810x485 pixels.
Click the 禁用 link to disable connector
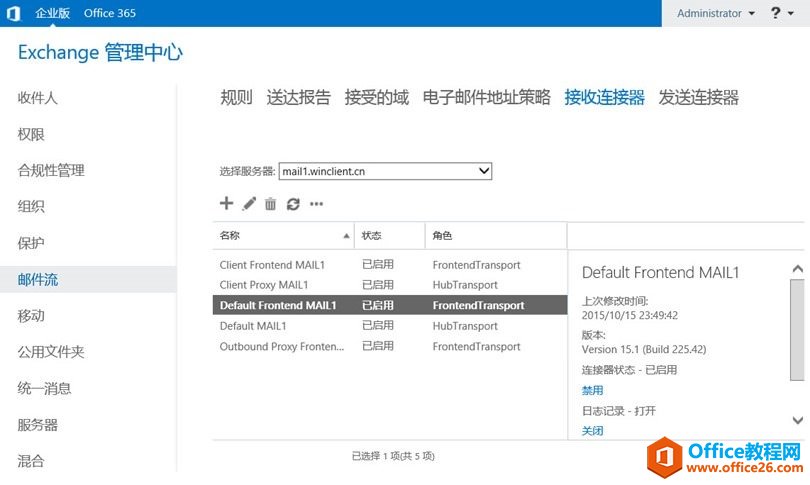point(593,390)
